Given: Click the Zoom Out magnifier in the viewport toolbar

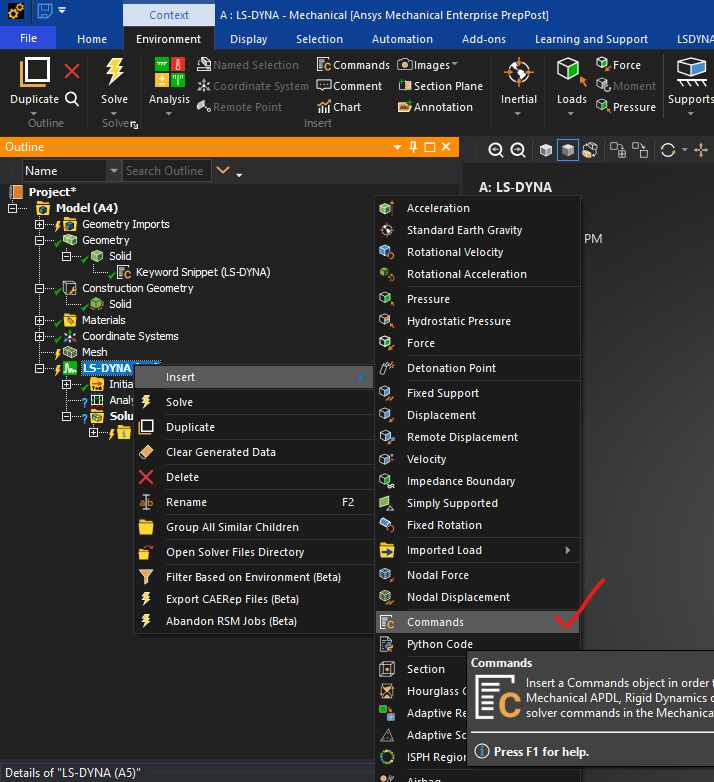Looking at the screenshot, I should [x=518, y=150].
